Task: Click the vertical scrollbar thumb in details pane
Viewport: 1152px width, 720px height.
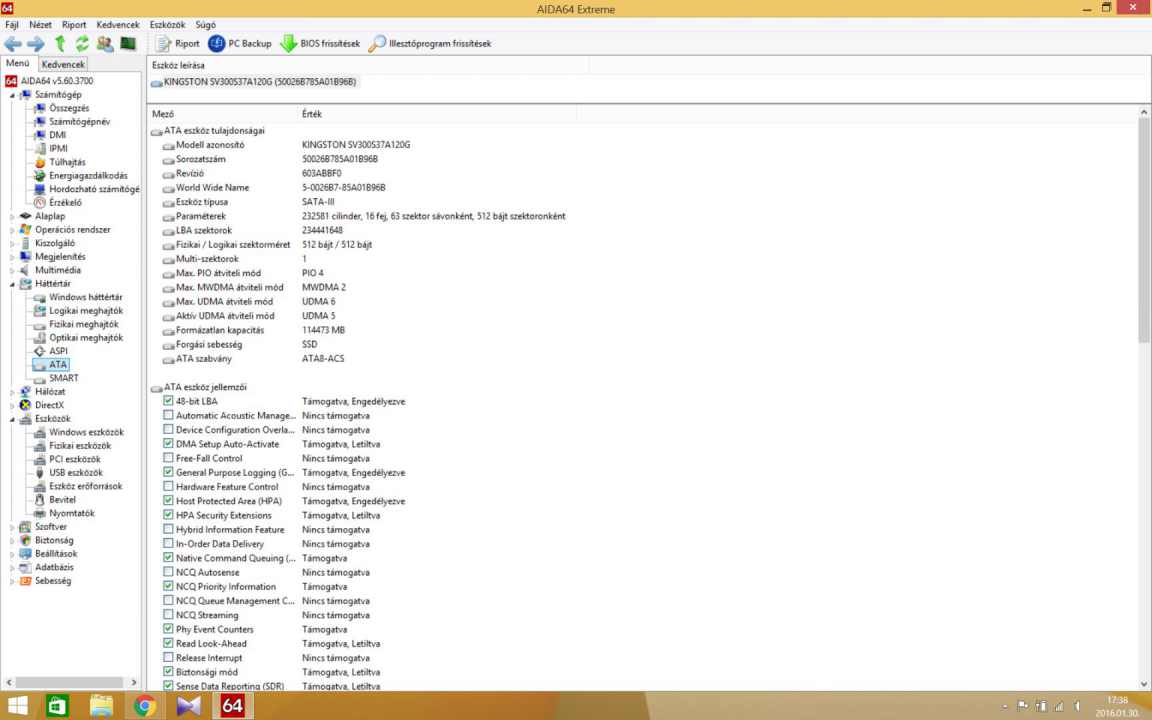Action: click(x=1144, y=229)
